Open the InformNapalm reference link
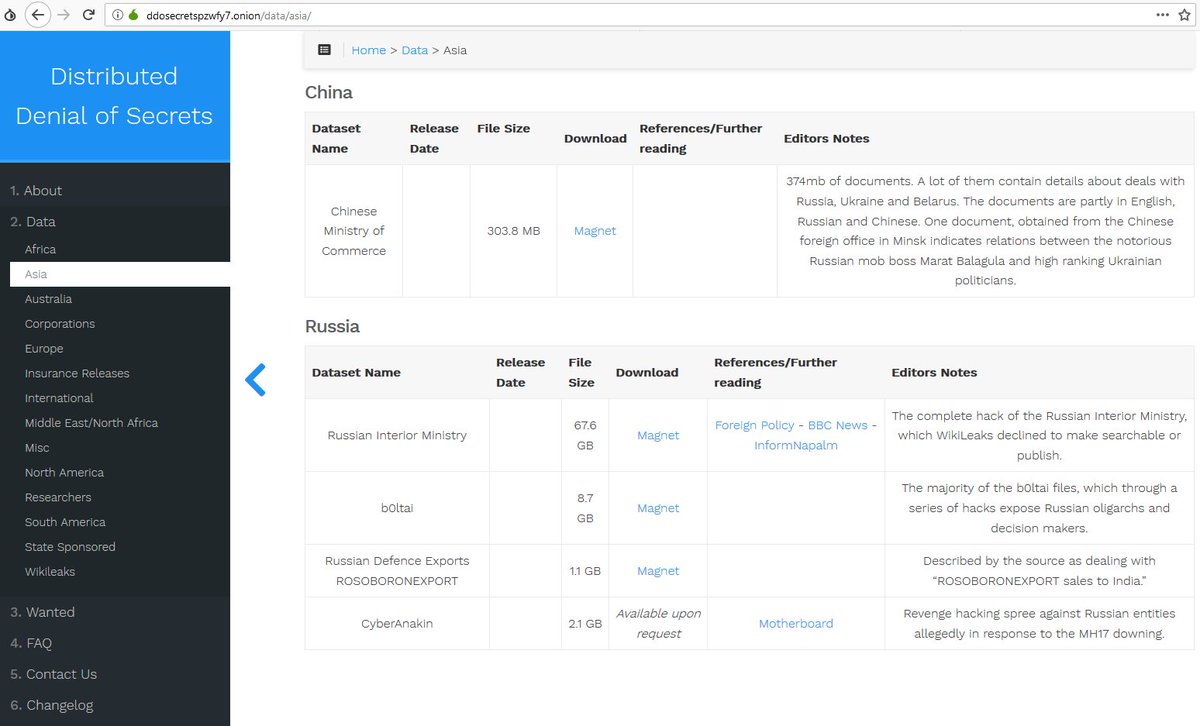The width and height of the screenshot is (1200, 726). (796, 445)
